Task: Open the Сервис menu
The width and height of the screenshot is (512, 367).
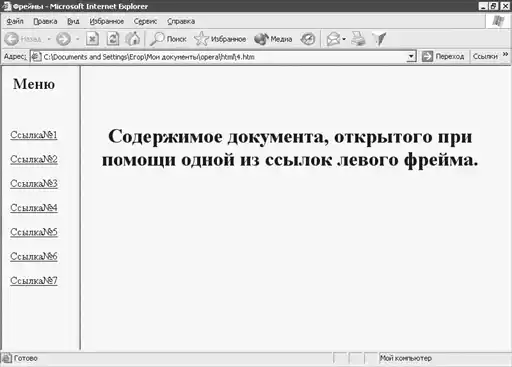Action: (x=145, y=21)
